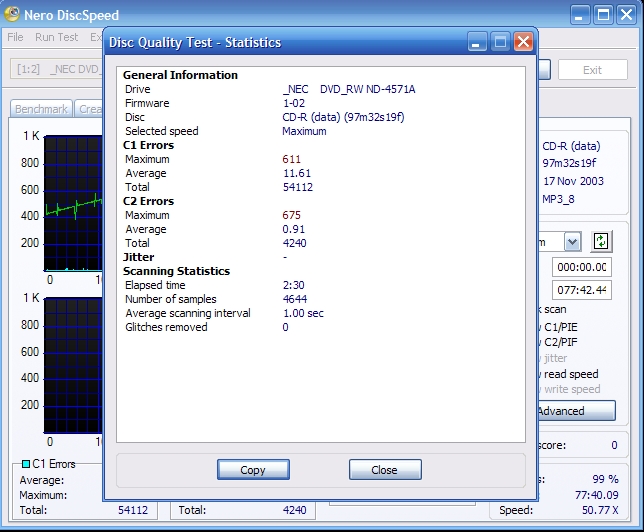Select C2 Errors Total value 4240 in dialog

point(294,243)
